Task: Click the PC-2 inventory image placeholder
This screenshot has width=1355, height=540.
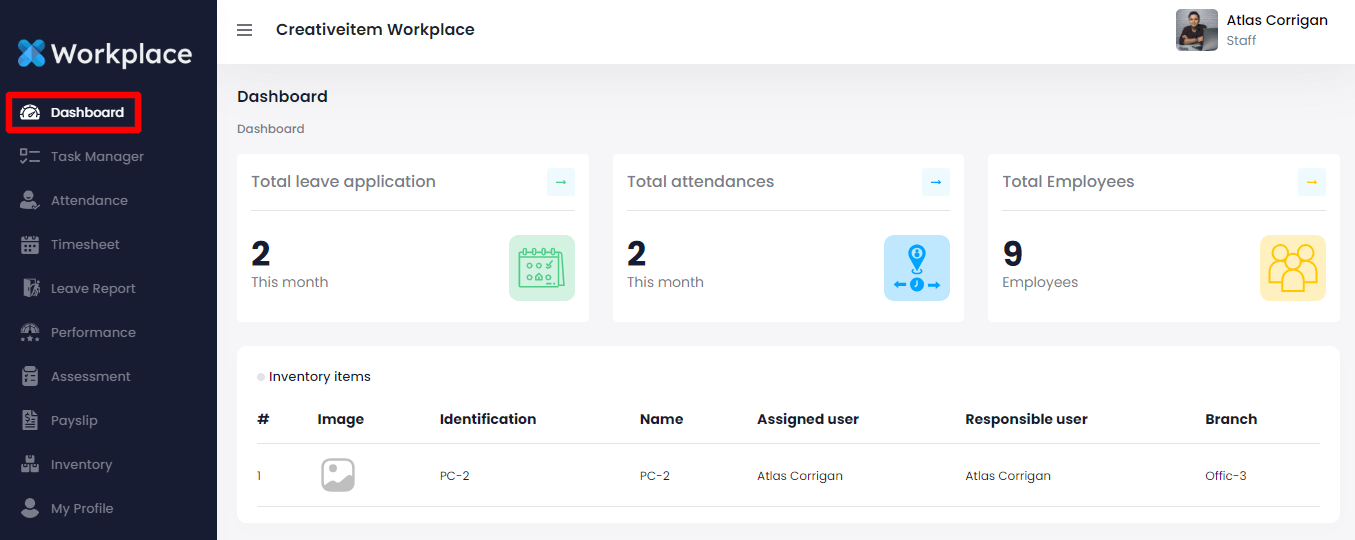Action: [338, 475]
